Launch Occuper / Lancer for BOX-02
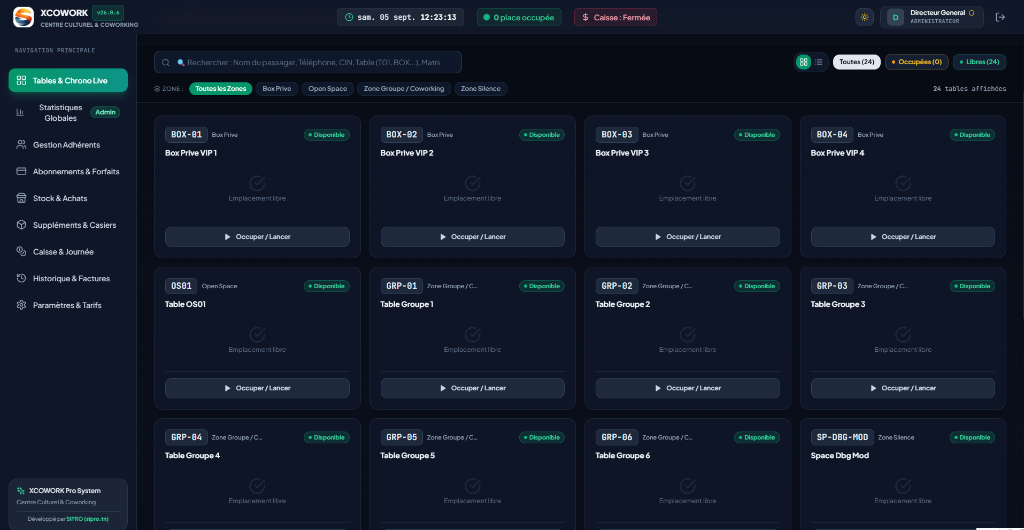This screenshot has width=1024, height=530. (x=472, y=237)
